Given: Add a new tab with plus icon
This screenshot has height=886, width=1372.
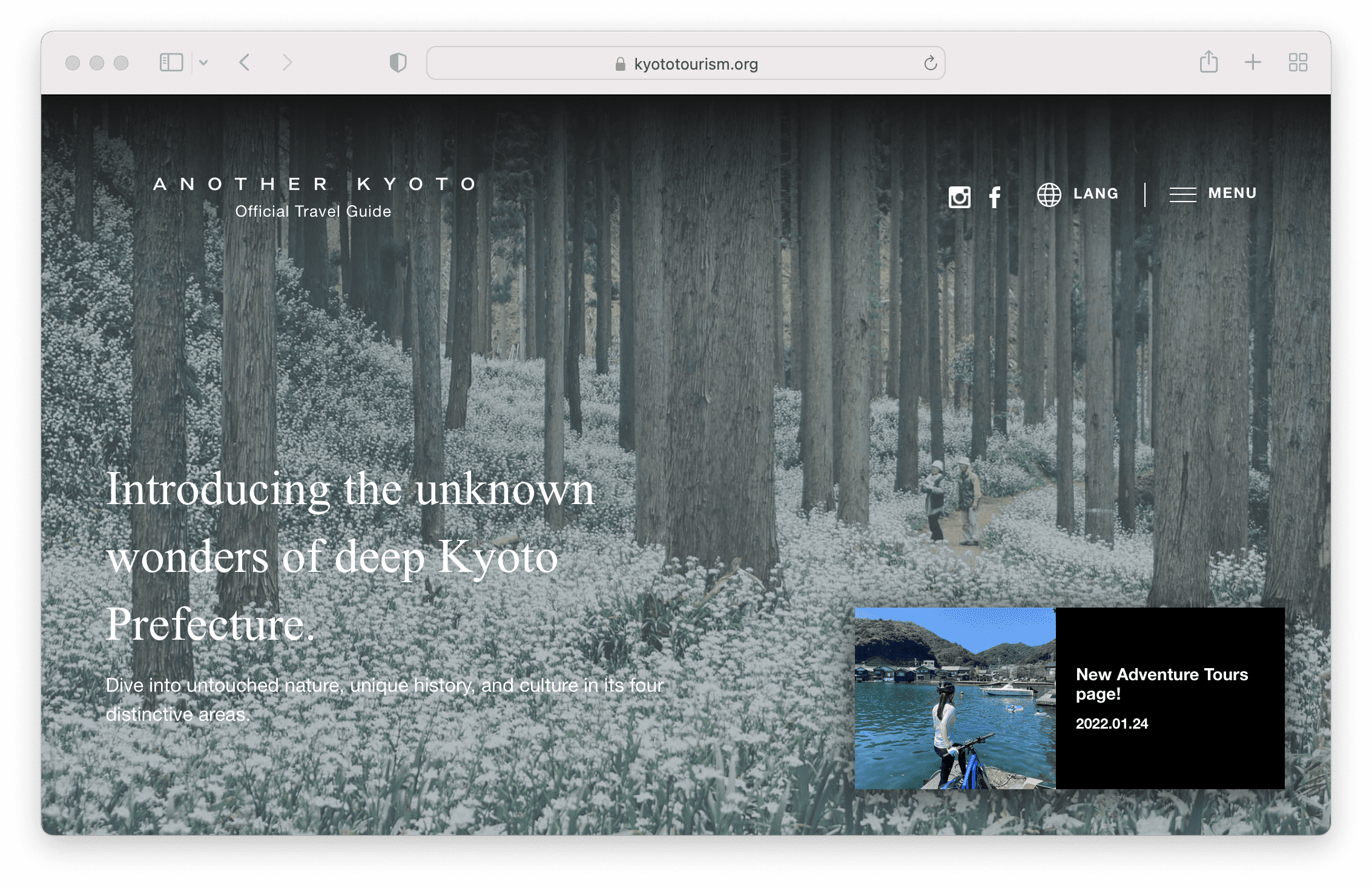Looking at the screenshot, I should coord(1253,62).
